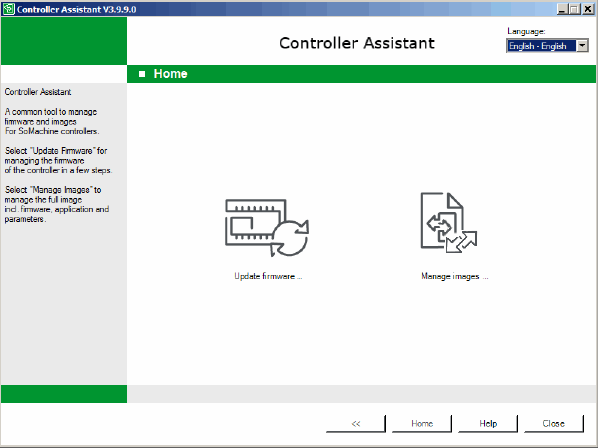Maximize the Controller Assistant window
Screen dimensions: 598x448
[574, 9]
